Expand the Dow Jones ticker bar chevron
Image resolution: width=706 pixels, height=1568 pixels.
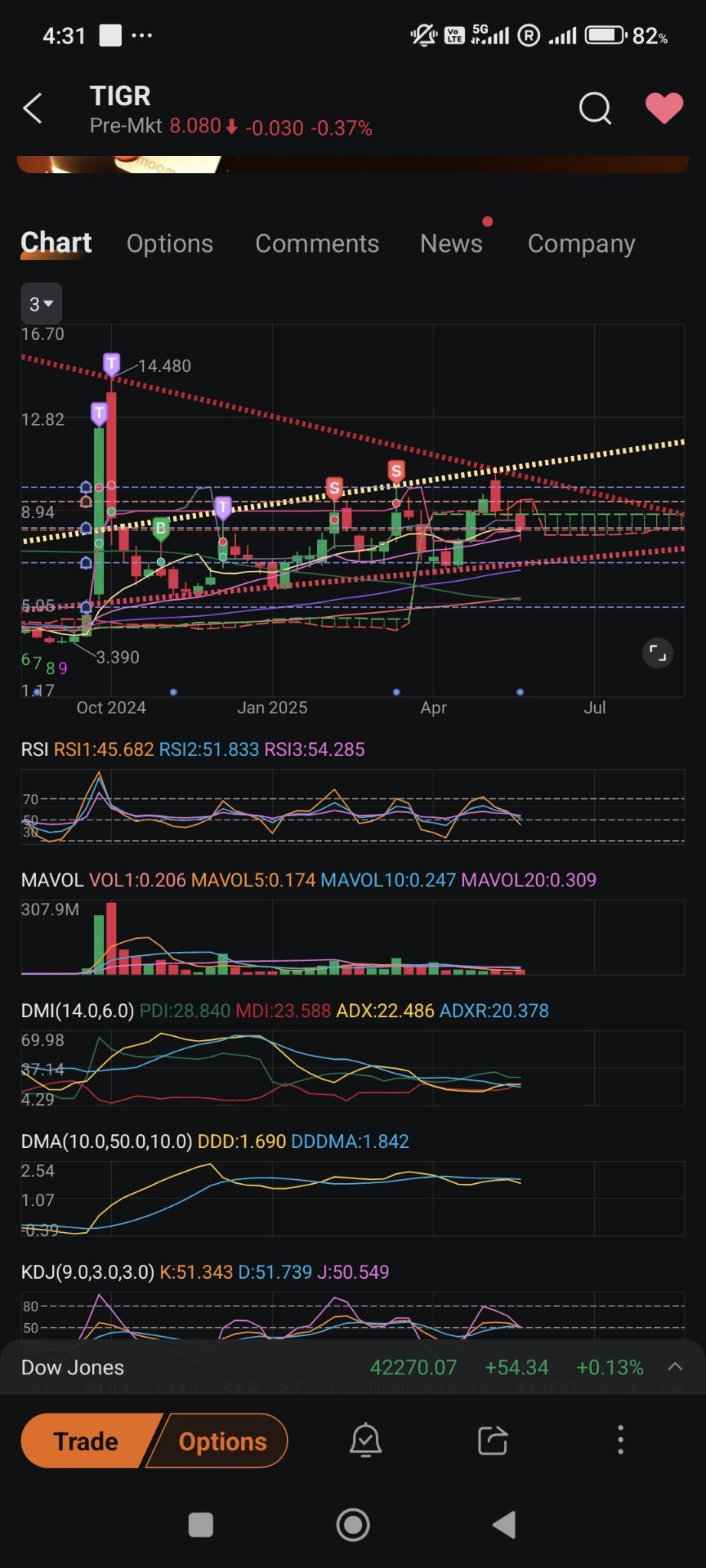click(x=675, y=1367)
